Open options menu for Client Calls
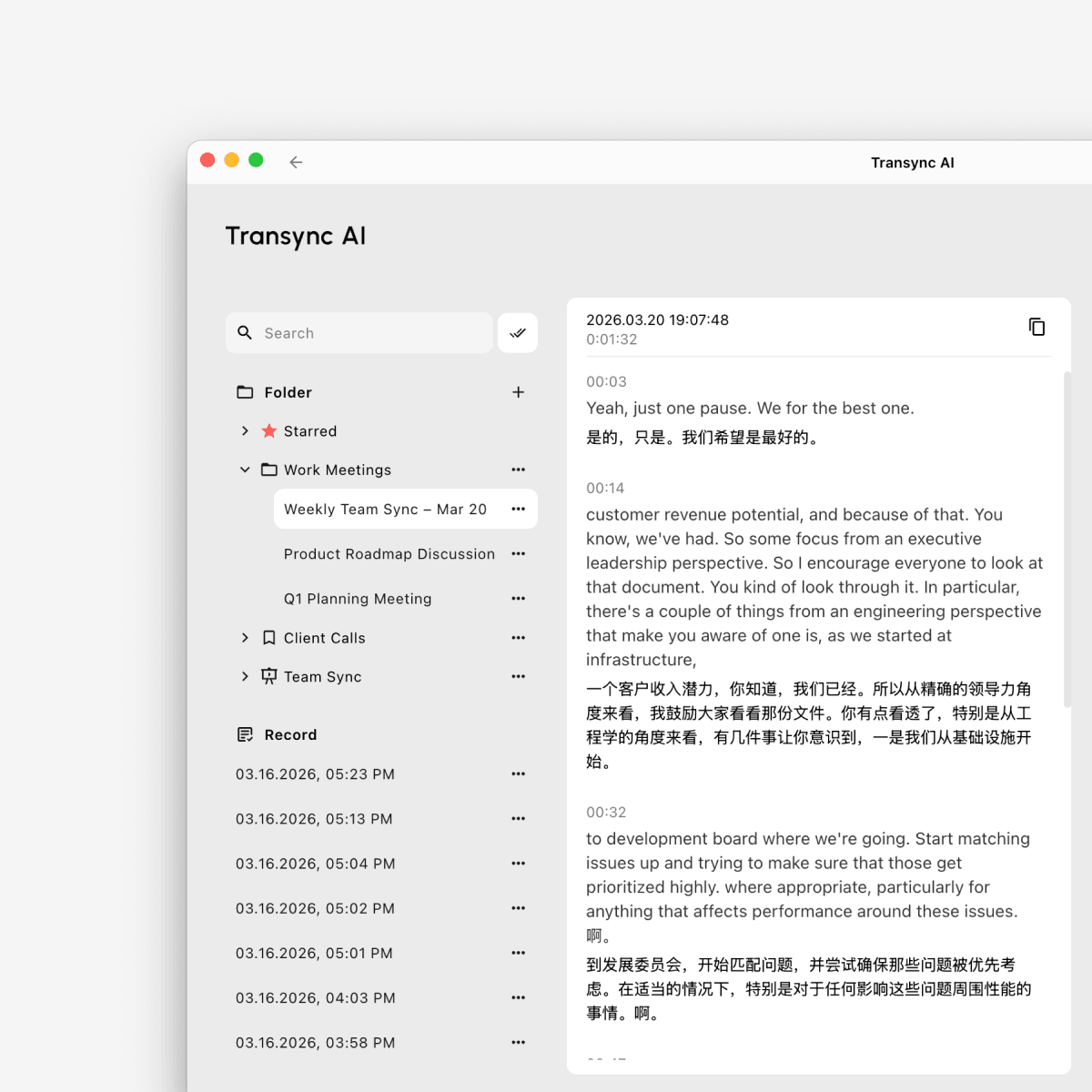The width and height of the screenshot is (1092, 1092). (518, 638)
